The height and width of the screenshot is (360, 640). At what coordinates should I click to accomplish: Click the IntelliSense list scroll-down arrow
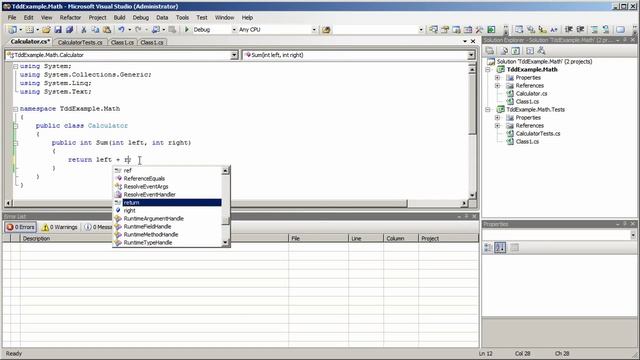[225, 243]
